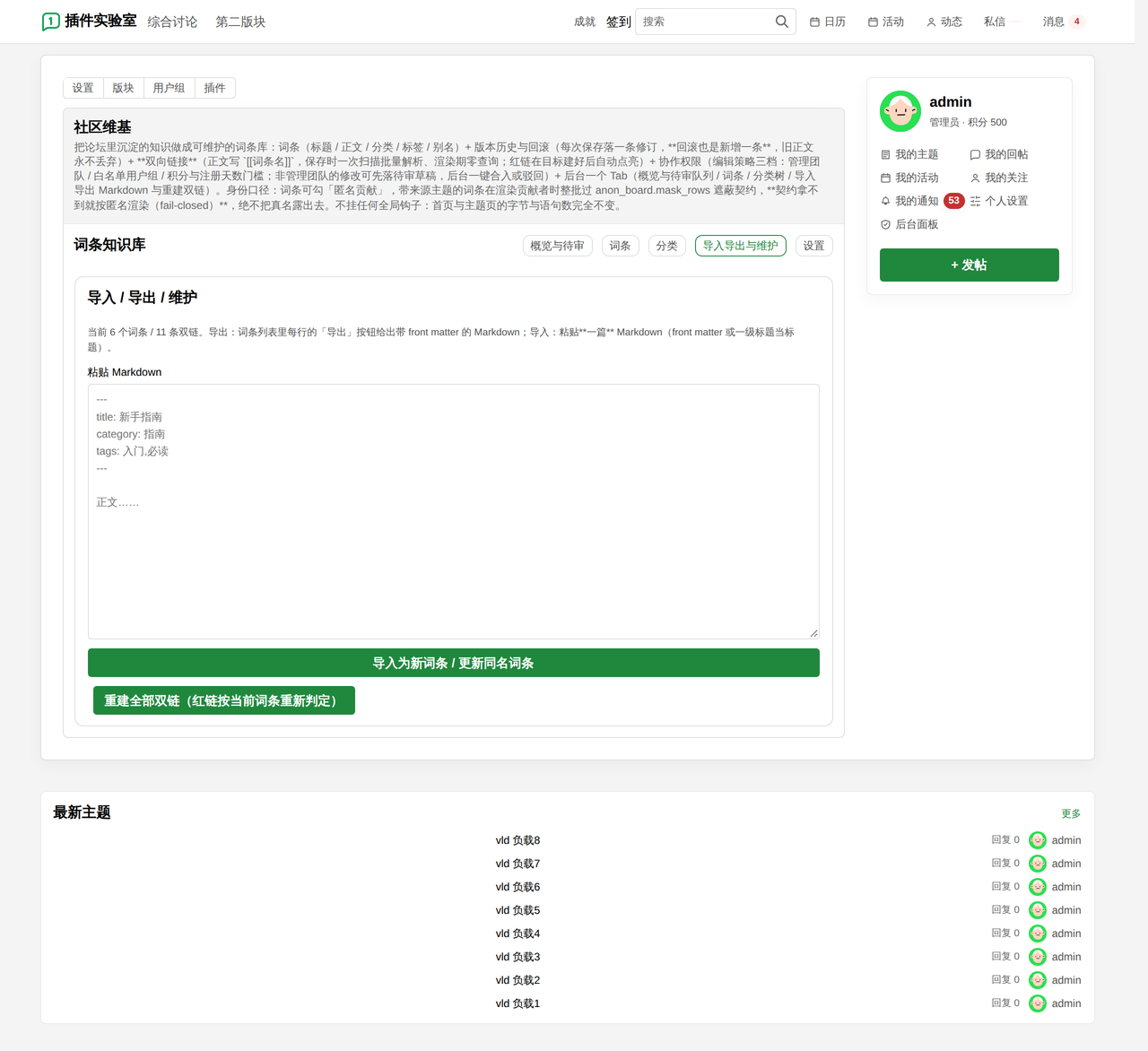Open the 私信 link
Image resolution: width=1148 pixels, height=1051 pixels.
[x=995, y=22]
